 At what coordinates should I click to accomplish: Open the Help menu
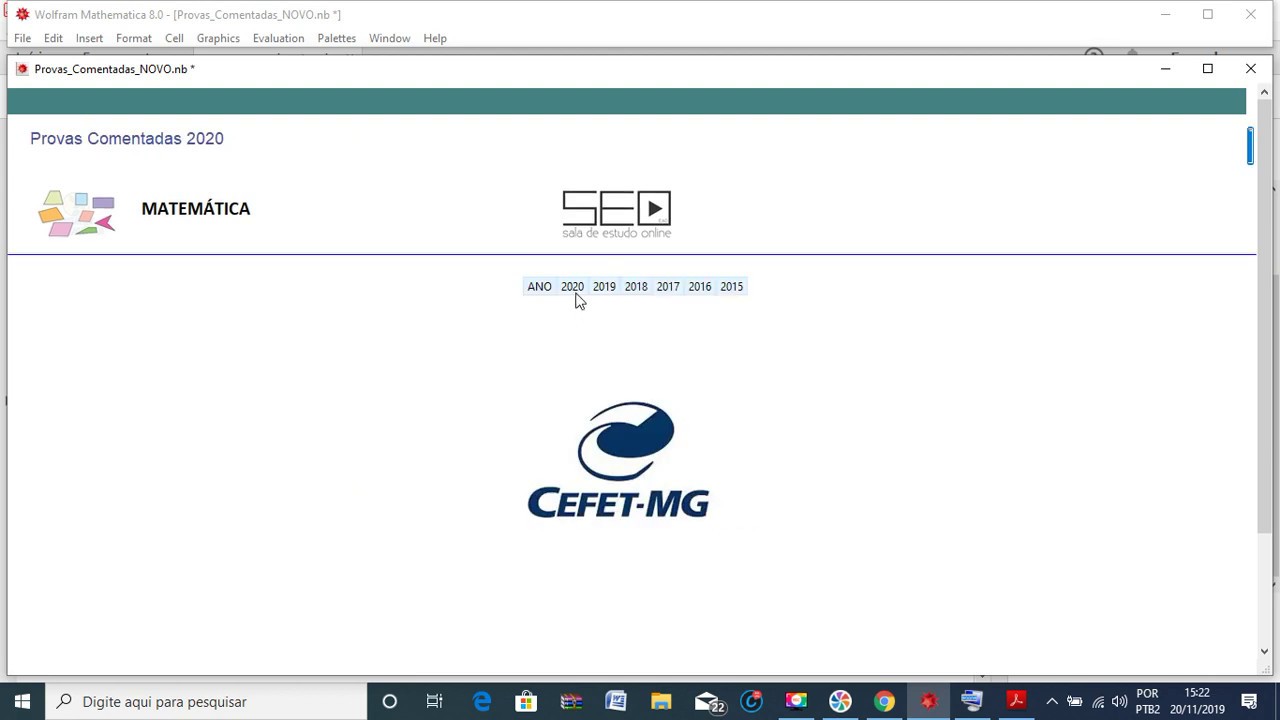coord(435,38)
